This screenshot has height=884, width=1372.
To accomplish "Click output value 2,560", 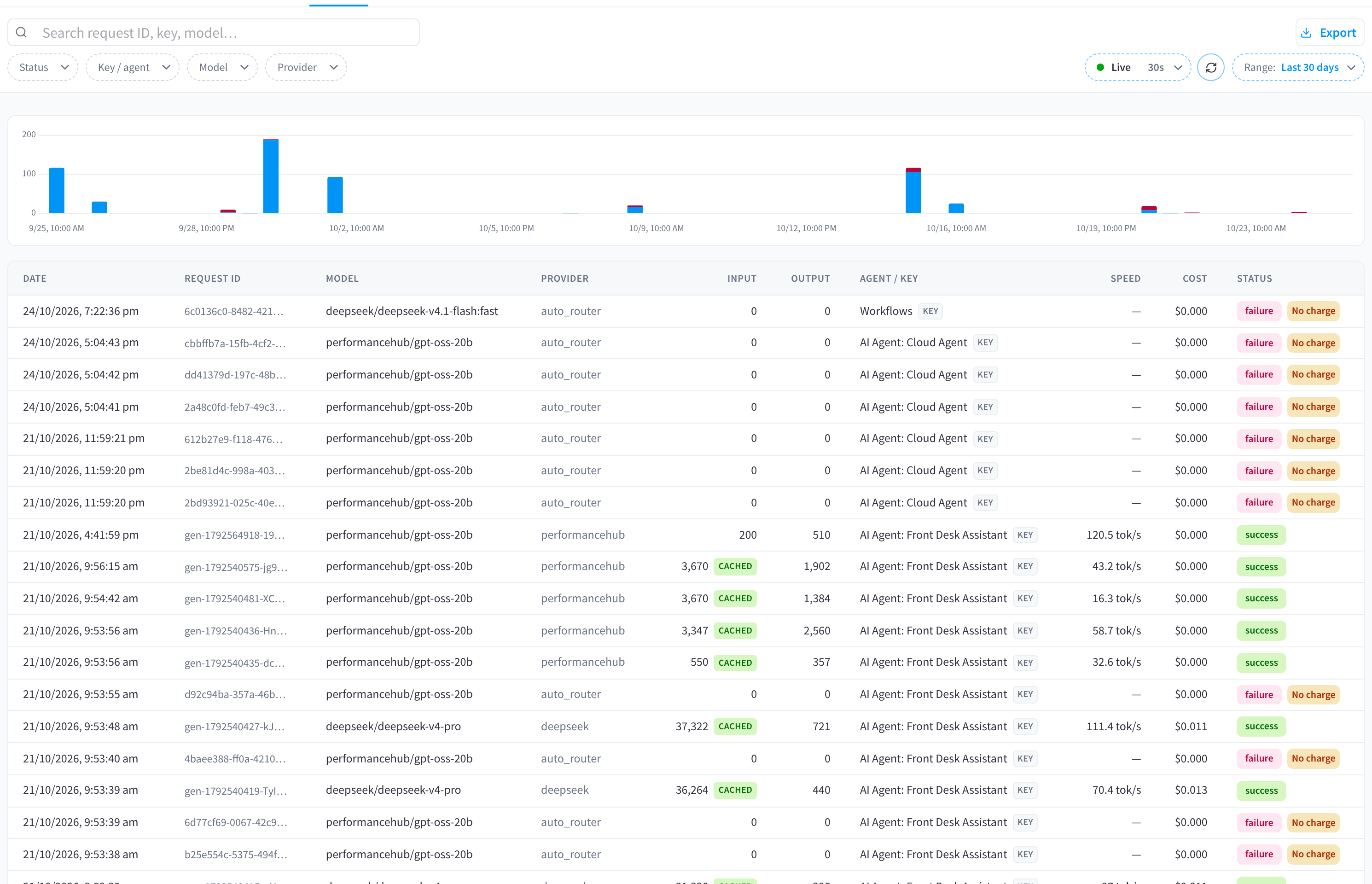I will 816,631.
